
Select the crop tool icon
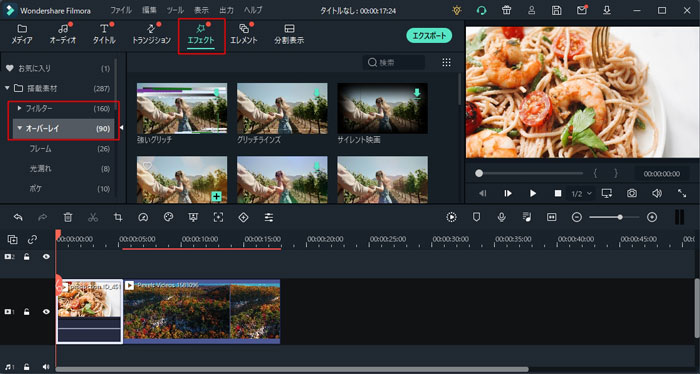[x=118, y=217]
